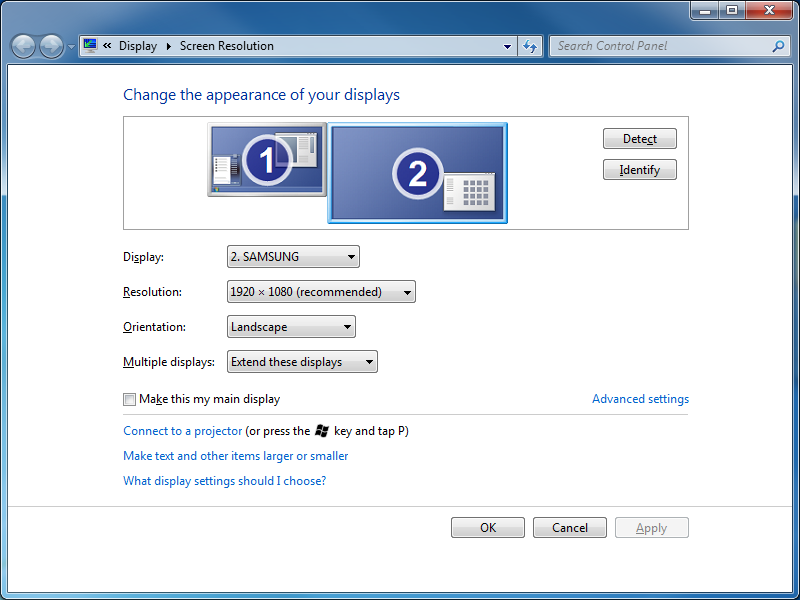Click the Identify button
The image size is (800, 600).
pyautogui.click(x=640, y=170)
